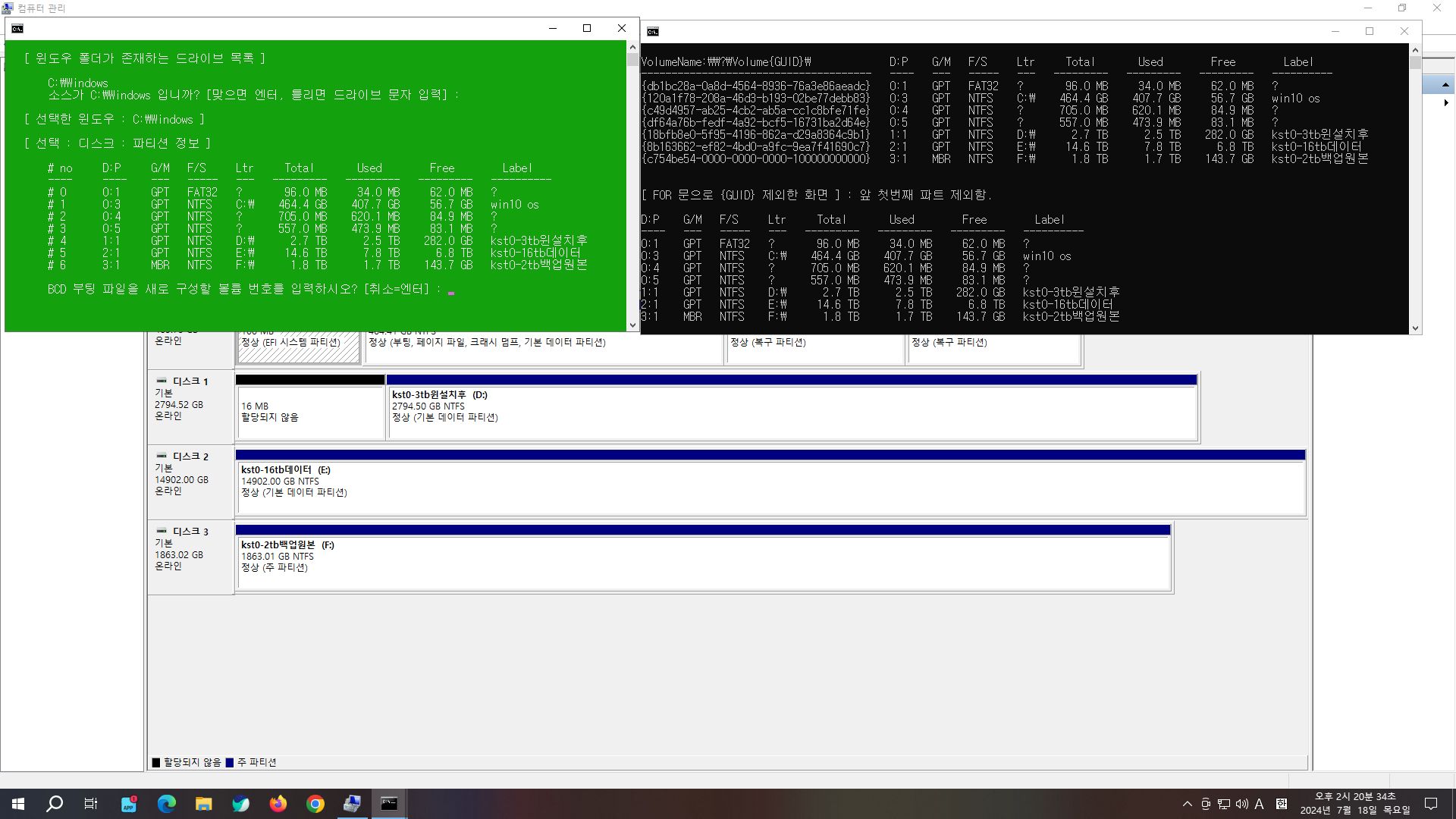Viewport: 1456px width, 819px height.
Task: Open Task View on the taskbar
Action: click(91, 804)
